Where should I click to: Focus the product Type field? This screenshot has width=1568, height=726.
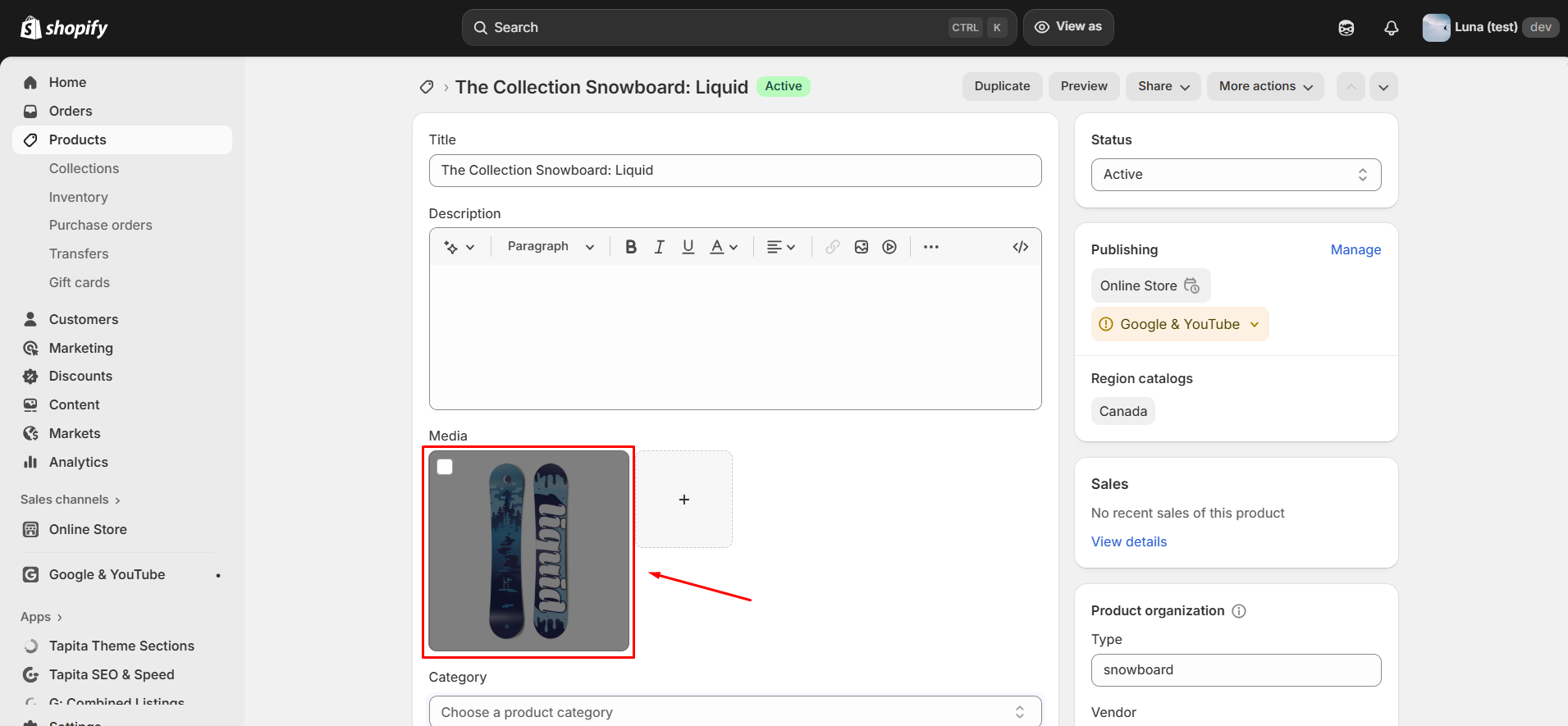1236,670
